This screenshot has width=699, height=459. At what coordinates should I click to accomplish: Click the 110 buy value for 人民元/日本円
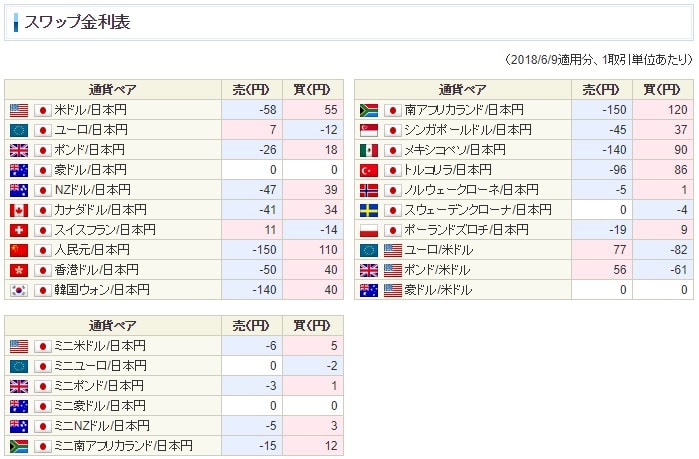click(328, 250)
